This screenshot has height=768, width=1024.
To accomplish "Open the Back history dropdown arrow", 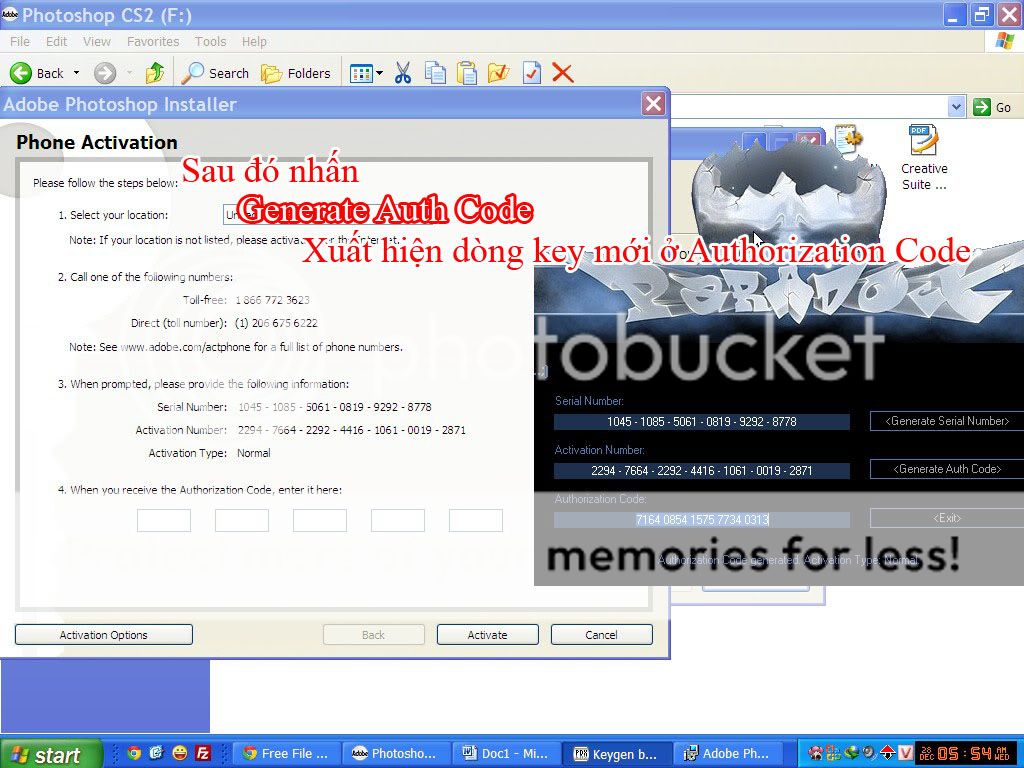I will (x=76, y=73).
